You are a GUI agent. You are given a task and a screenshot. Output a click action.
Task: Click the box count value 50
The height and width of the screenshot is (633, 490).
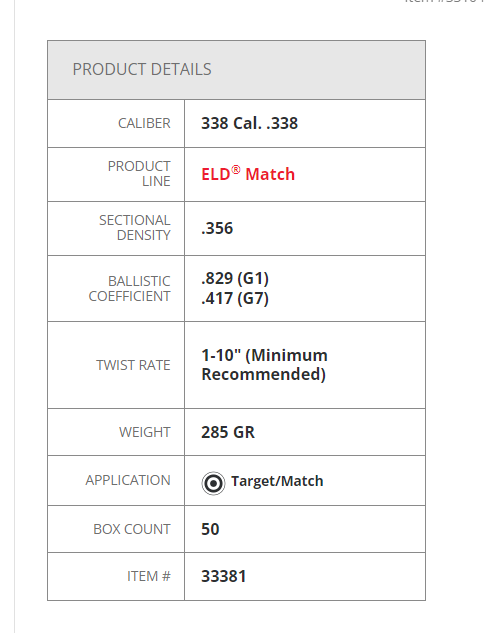(210, 529)
